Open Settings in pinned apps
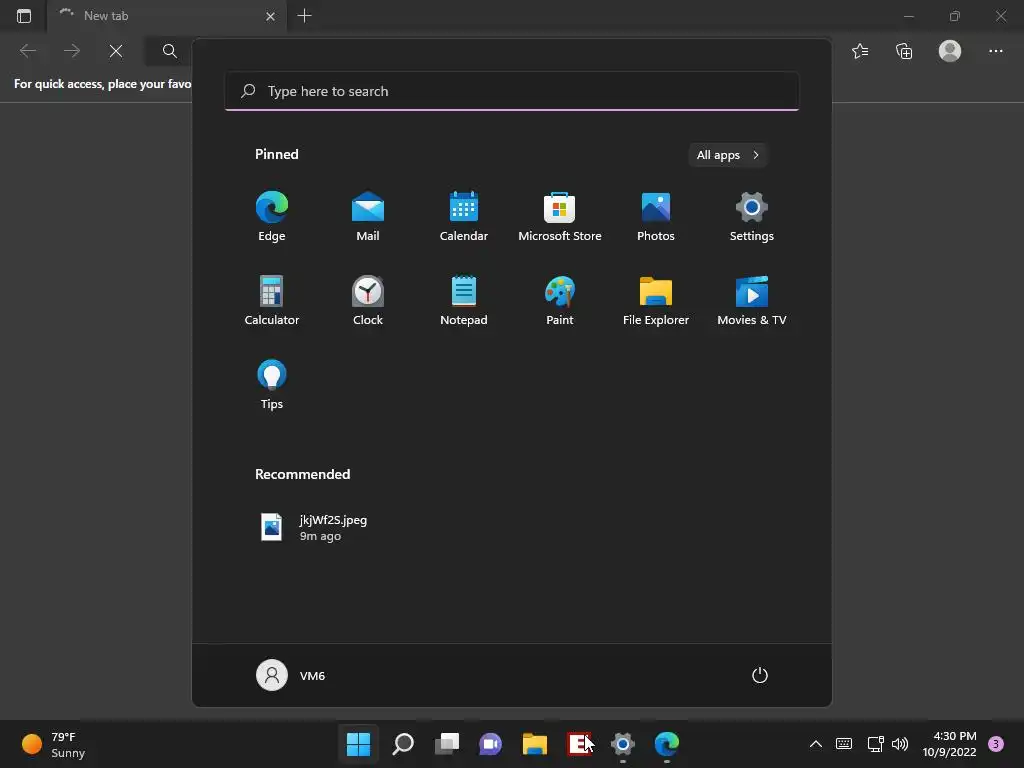 [752, 217]
